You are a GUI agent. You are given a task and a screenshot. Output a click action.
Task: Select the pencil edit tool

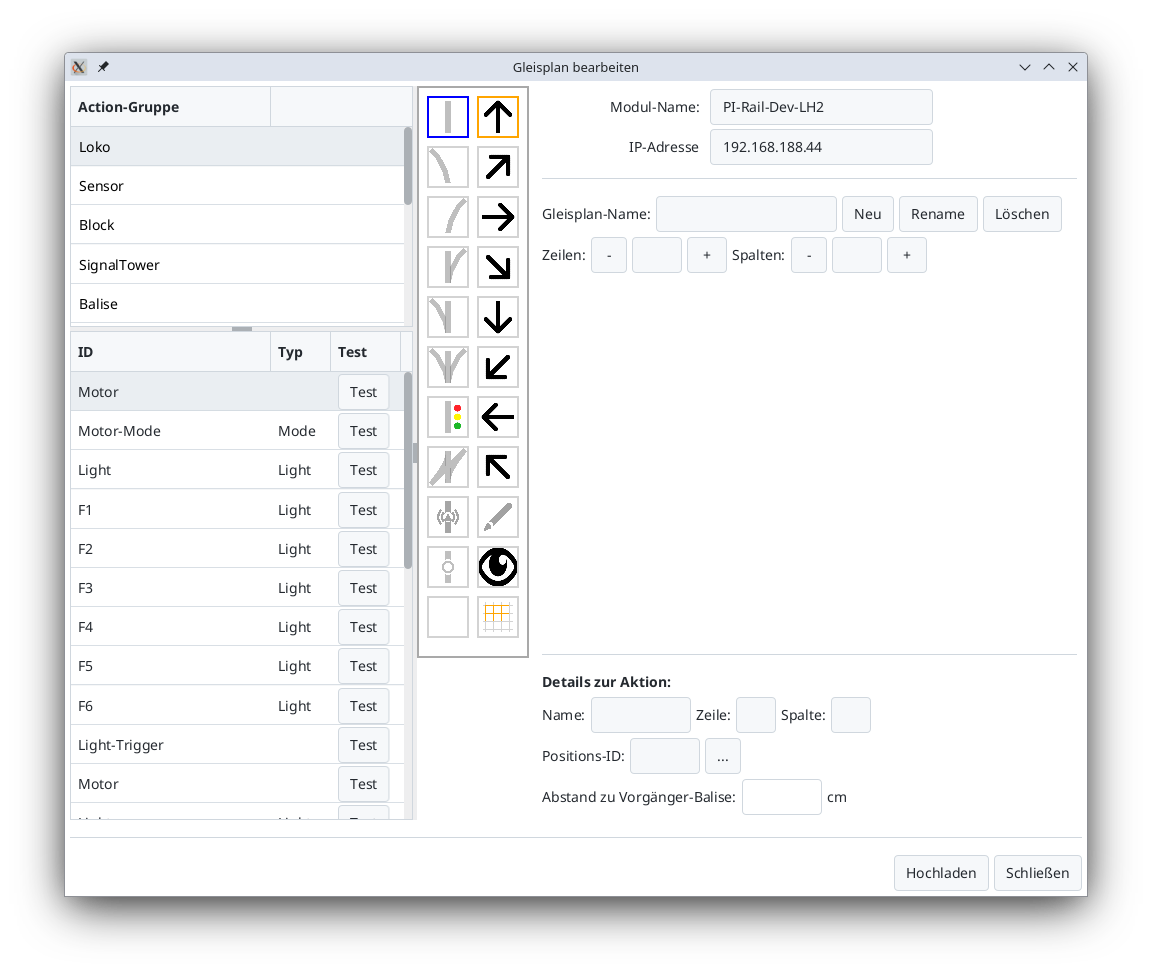coord(498,517)
